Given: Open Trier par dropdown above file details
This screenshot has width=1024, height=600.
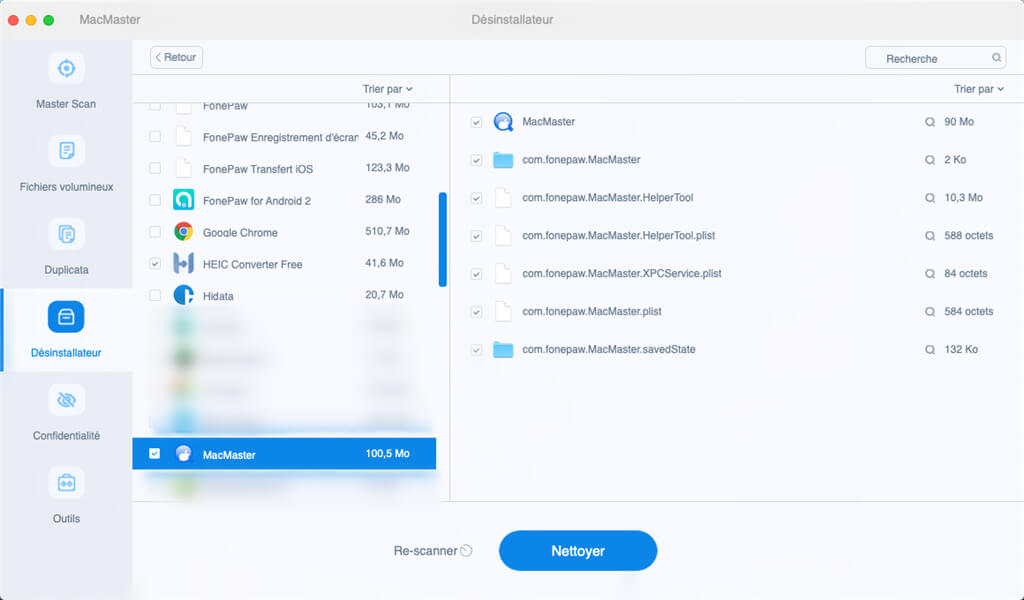Looking at the screenshot, I should point(978,89).
